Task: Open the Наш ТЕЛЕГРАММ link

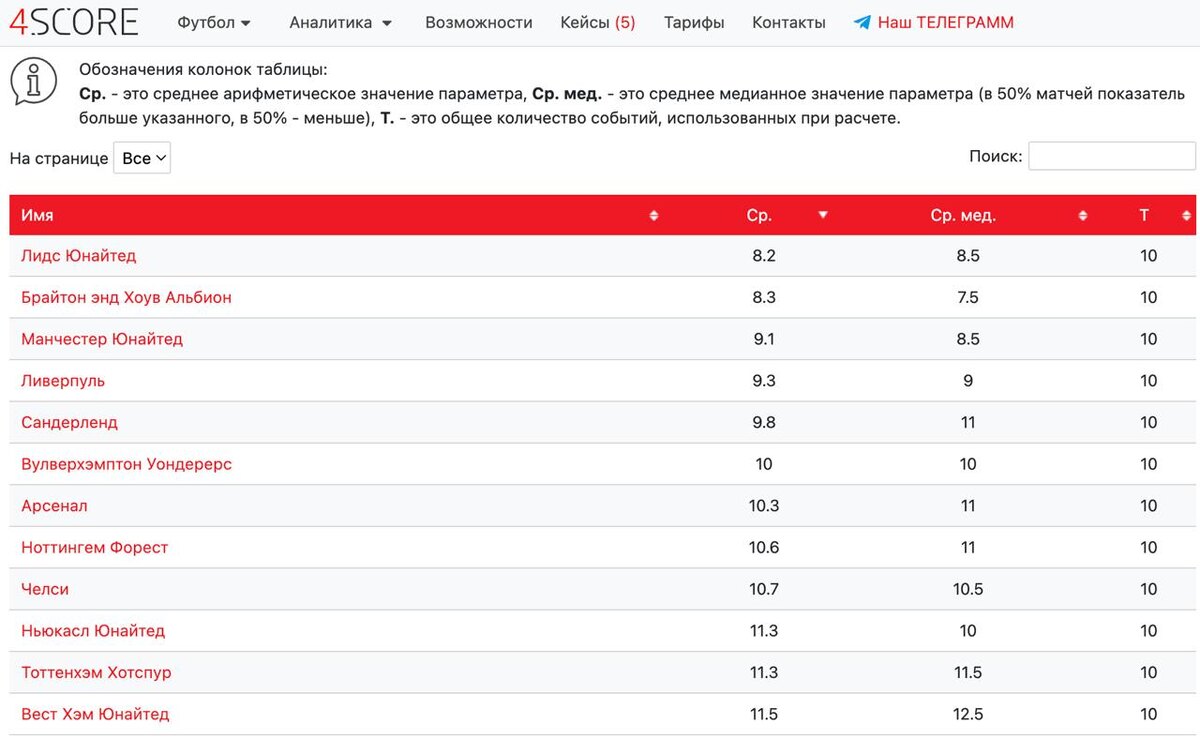Action: point(945,22)
